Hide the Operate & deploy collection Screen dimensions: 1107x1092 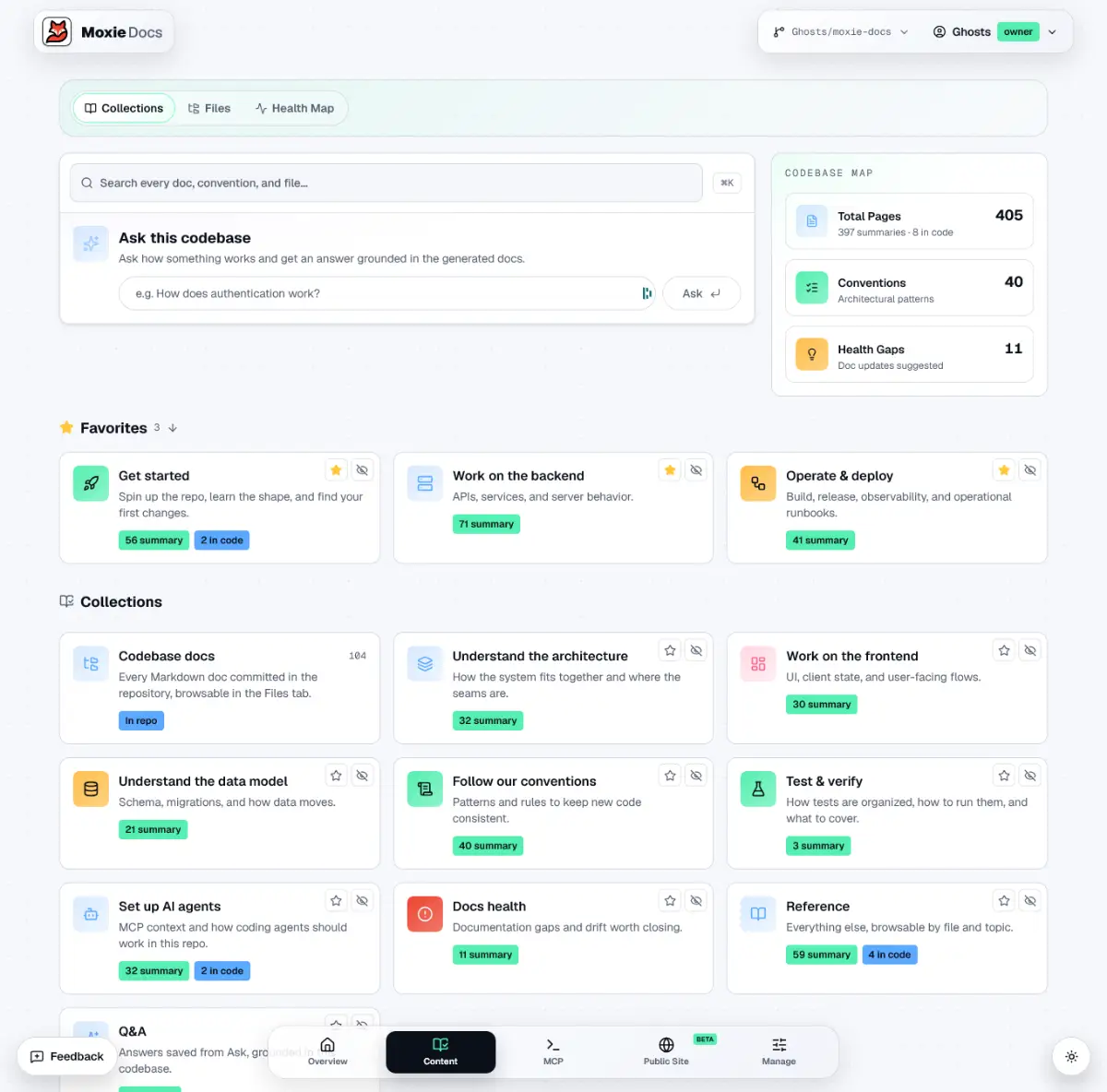point(1030,470)
